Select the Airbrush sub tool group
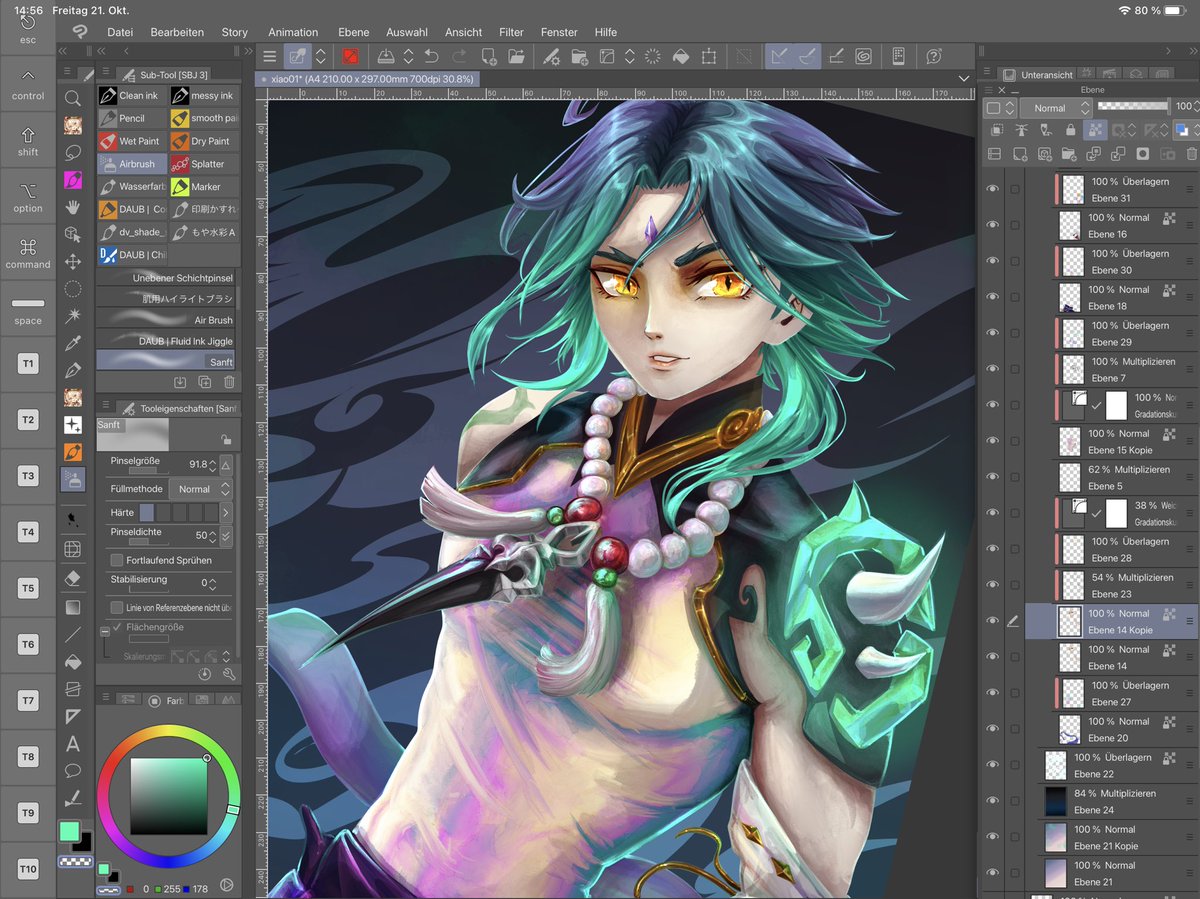 tap(132, 164)
